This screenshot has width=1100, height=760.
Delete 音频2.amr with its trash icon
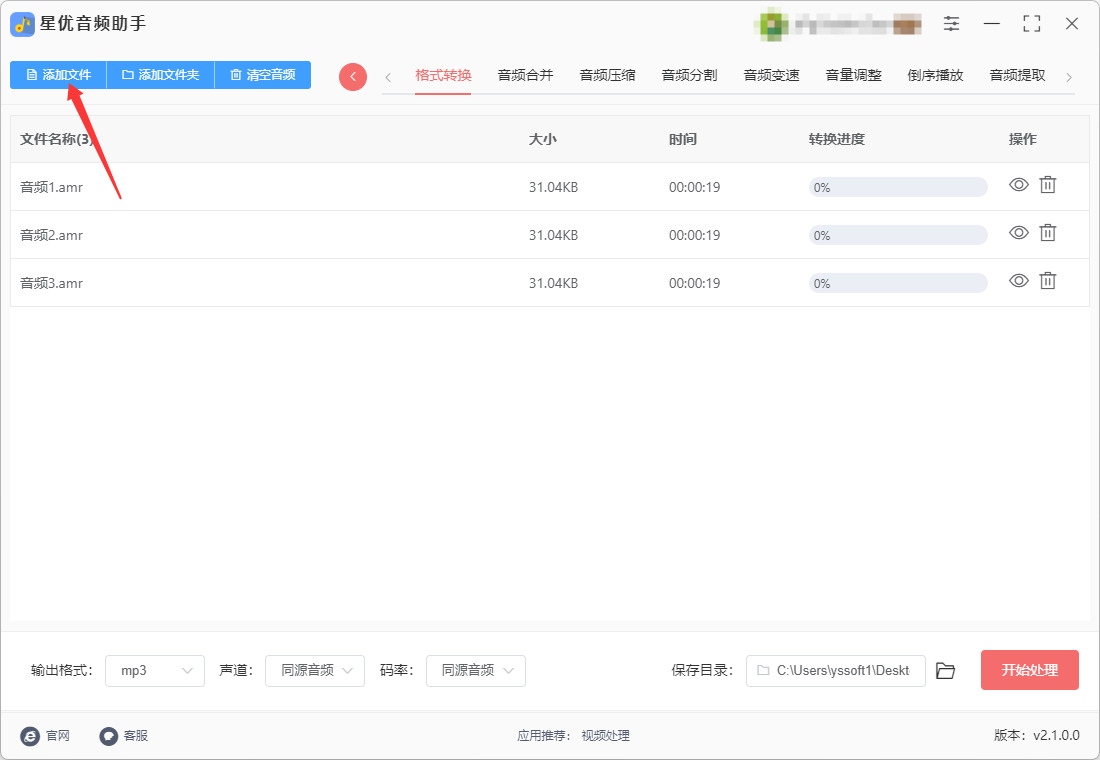coord(1047,232)
